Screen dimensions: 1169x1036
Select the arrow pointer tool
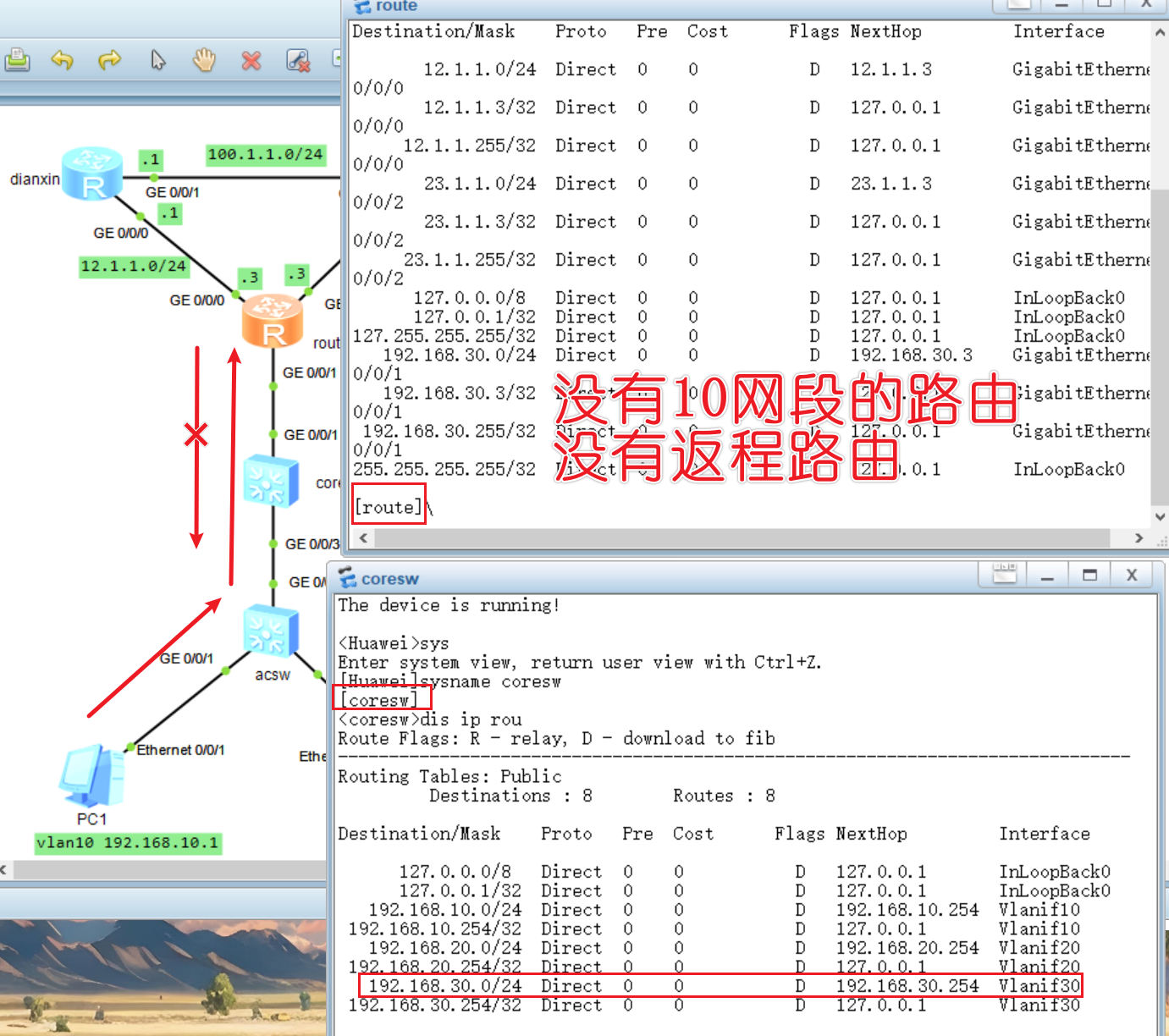point(158,60)
